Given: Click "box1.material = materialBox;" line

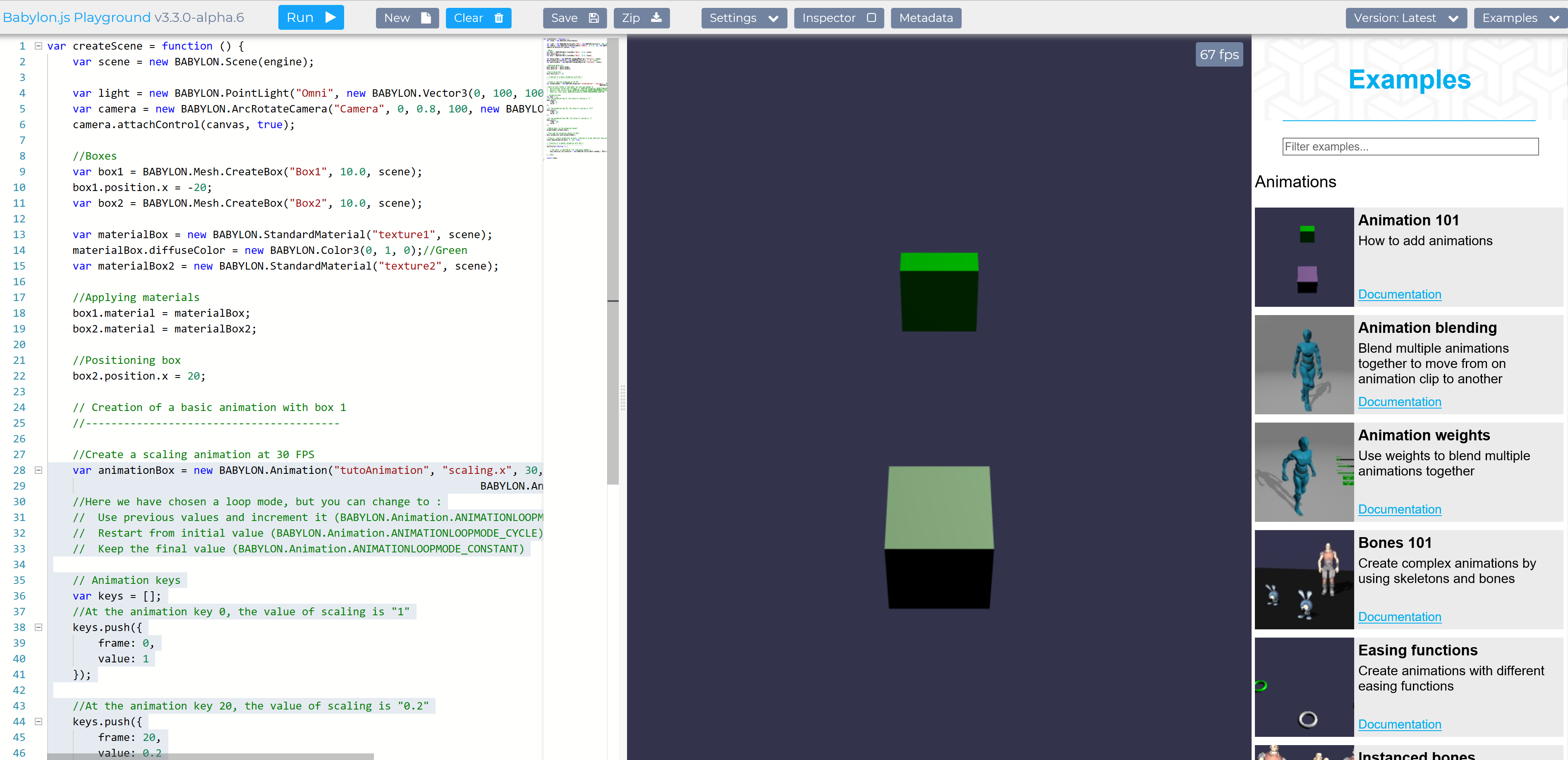Looking at the screenshot, I should (x=161, y=313).
